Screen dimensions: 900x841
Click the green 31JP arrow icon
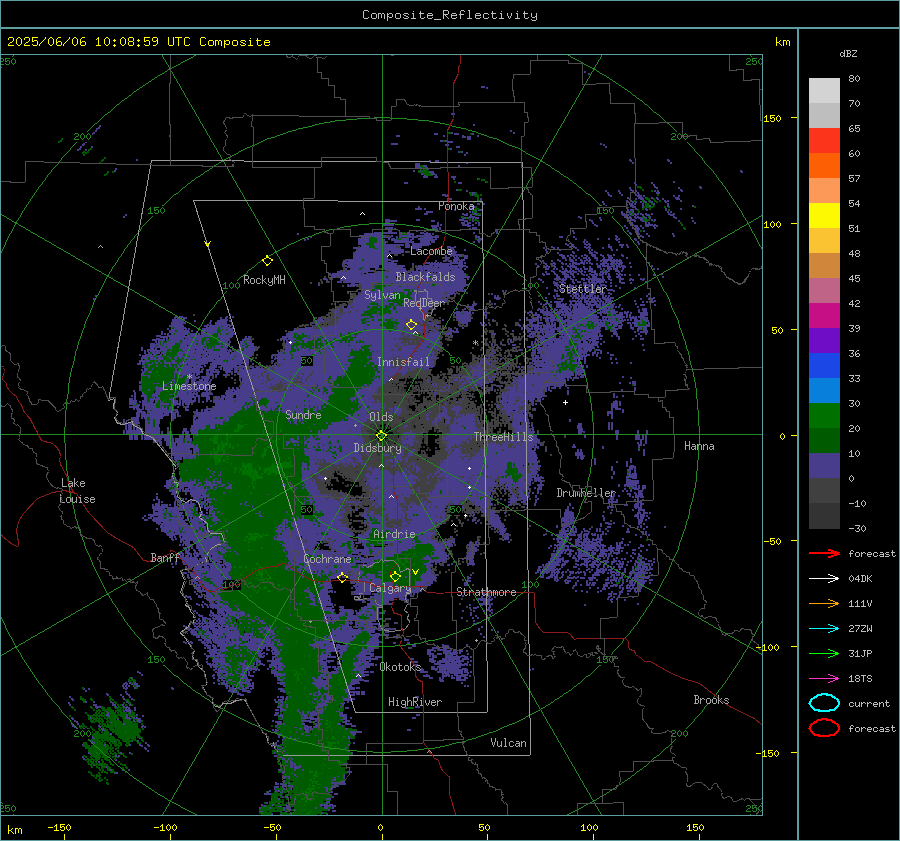pyautogui.click(x=824, y=653)
